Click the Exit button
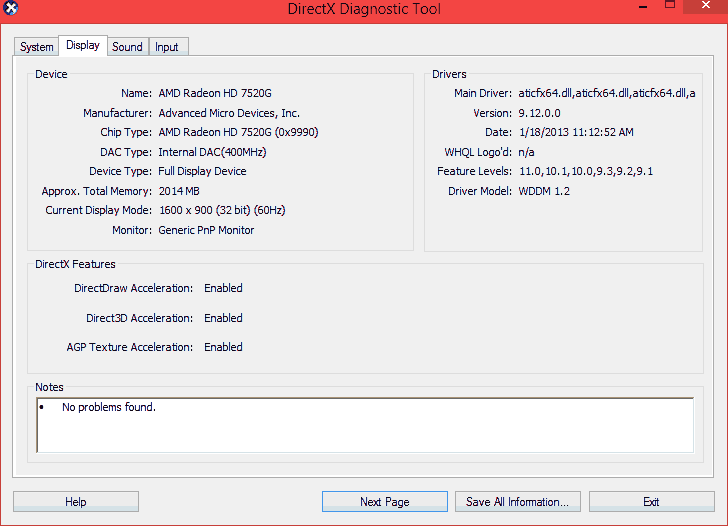Screen dimensions: 728x526 coord(651,502)
